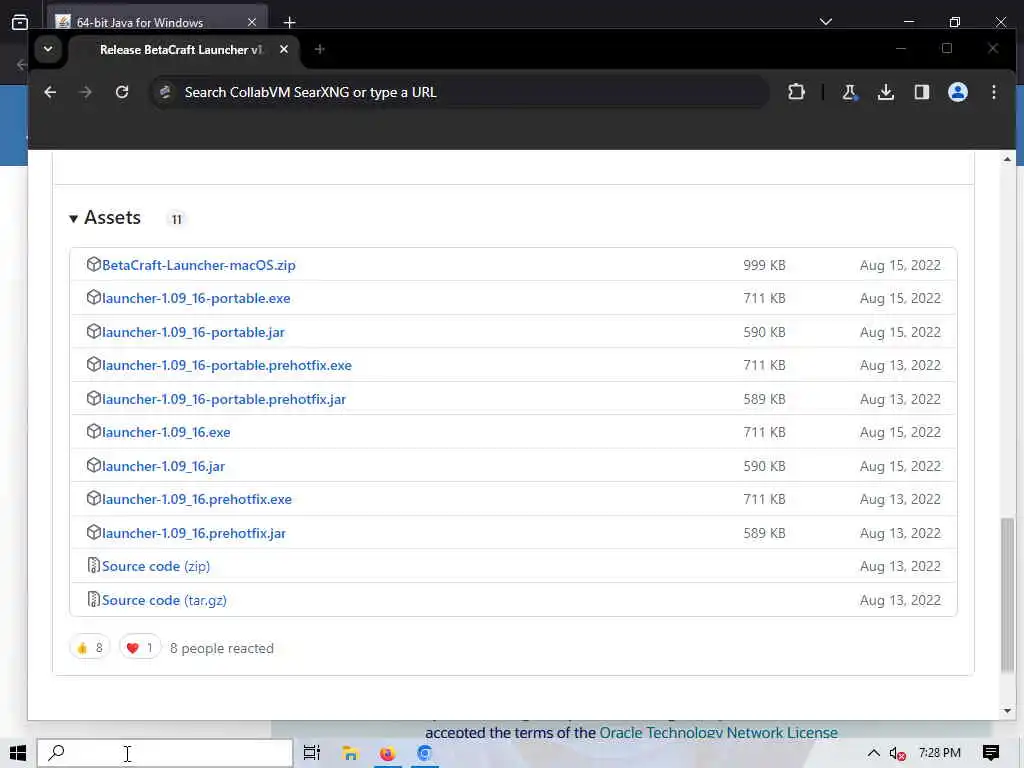Download Source code (zip)

pyautogui.click(x=156, y=566)
